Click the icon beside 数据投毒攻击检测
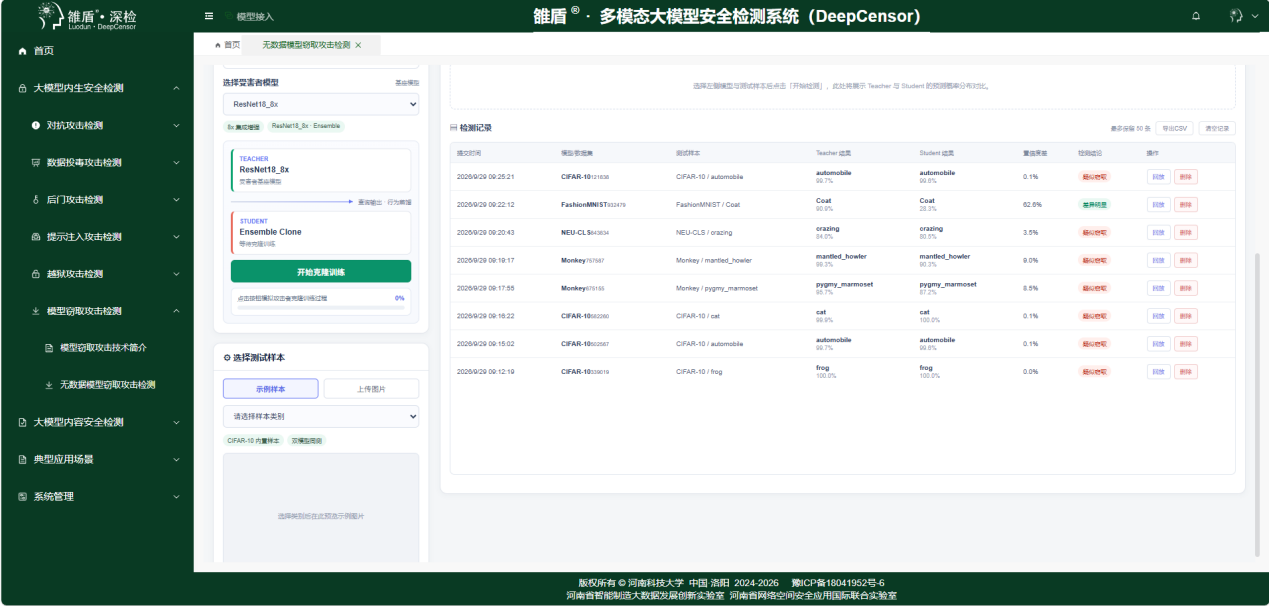This screenshot has width=1269, height=606. (36, 162)
